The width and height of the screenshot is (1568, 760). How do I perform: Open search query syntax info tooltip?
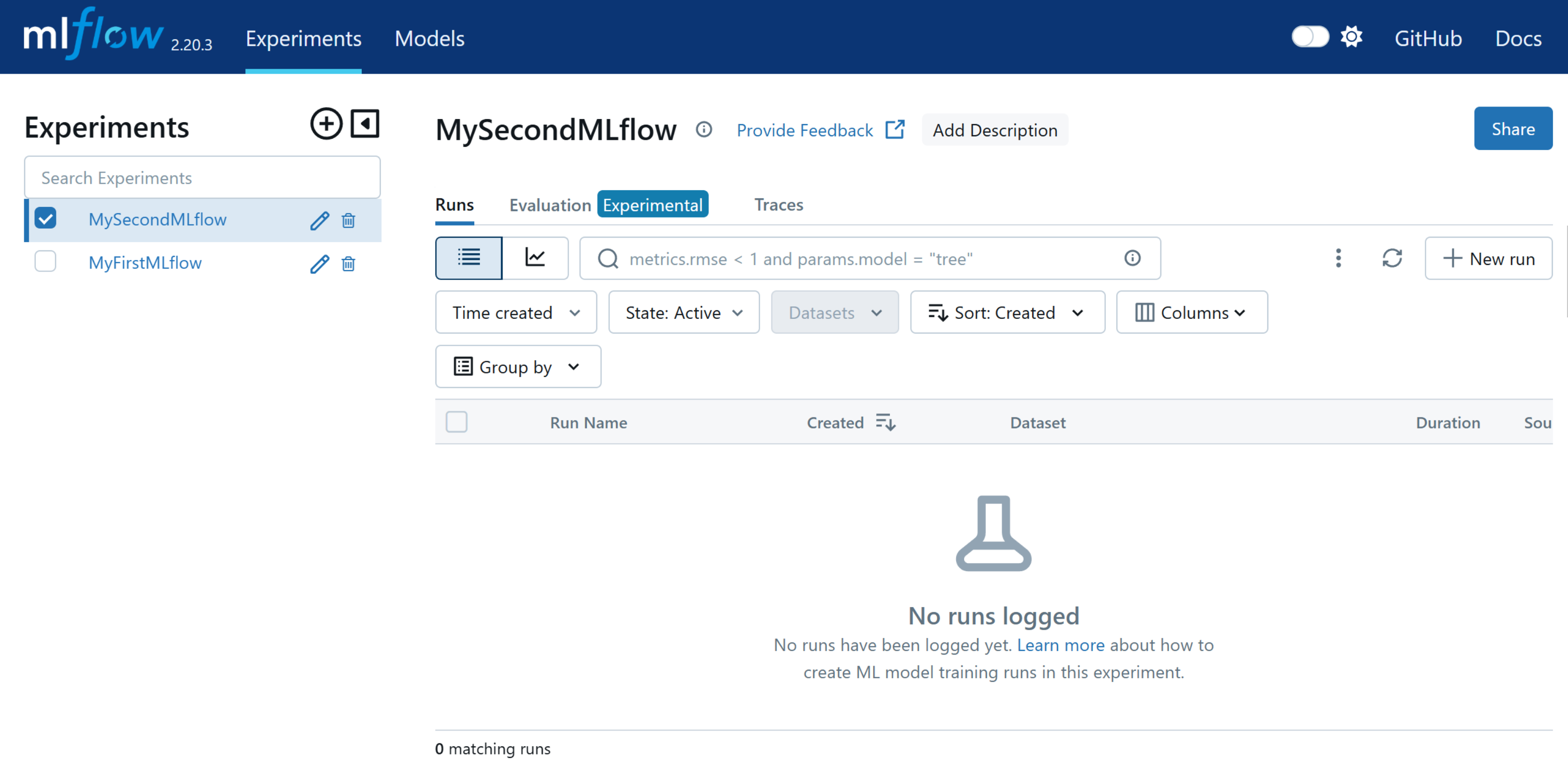(1133, 258)
